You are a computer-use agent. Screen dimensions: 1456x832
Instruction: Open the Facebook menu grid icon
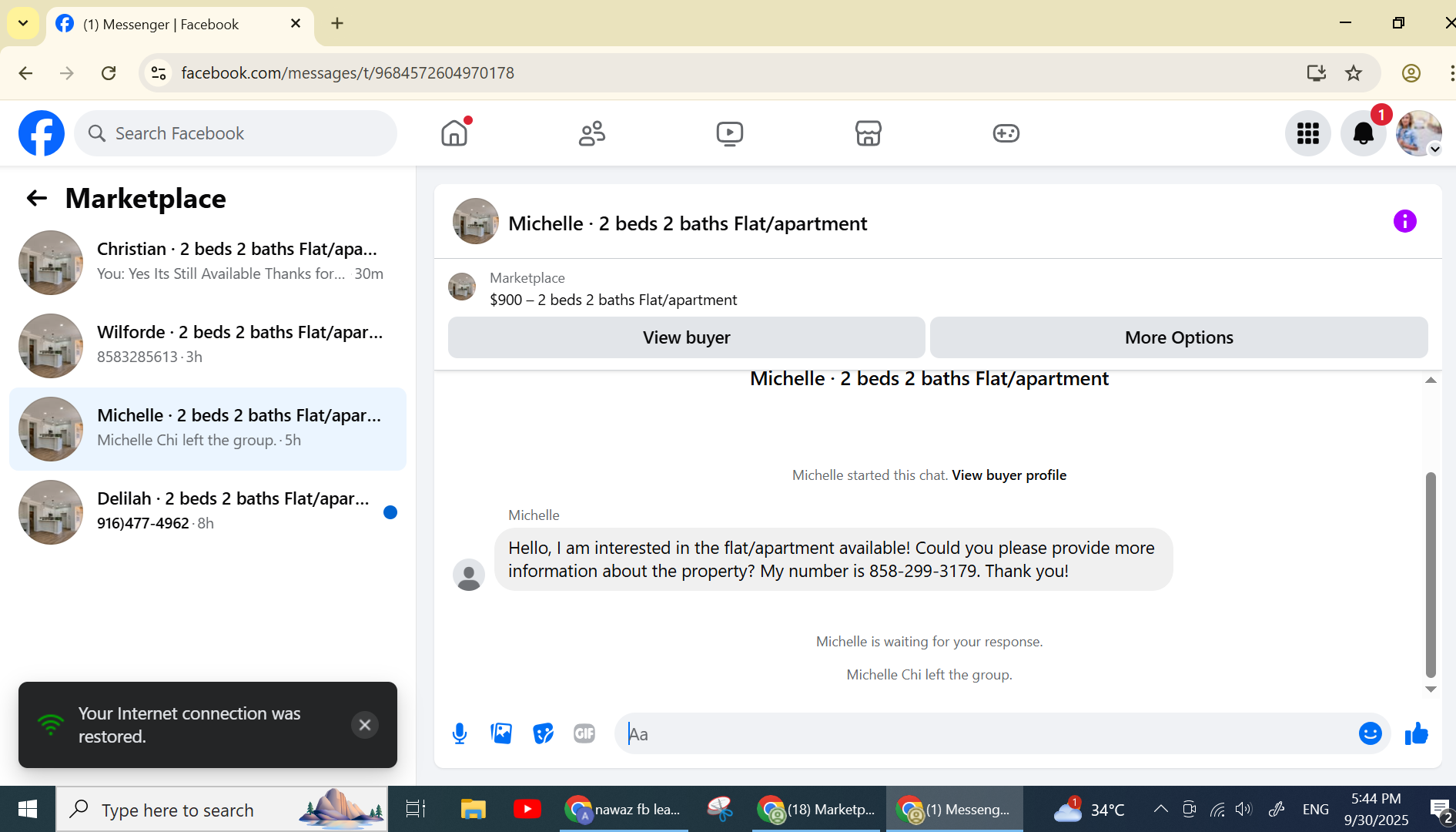click(x=1308, y=133)
